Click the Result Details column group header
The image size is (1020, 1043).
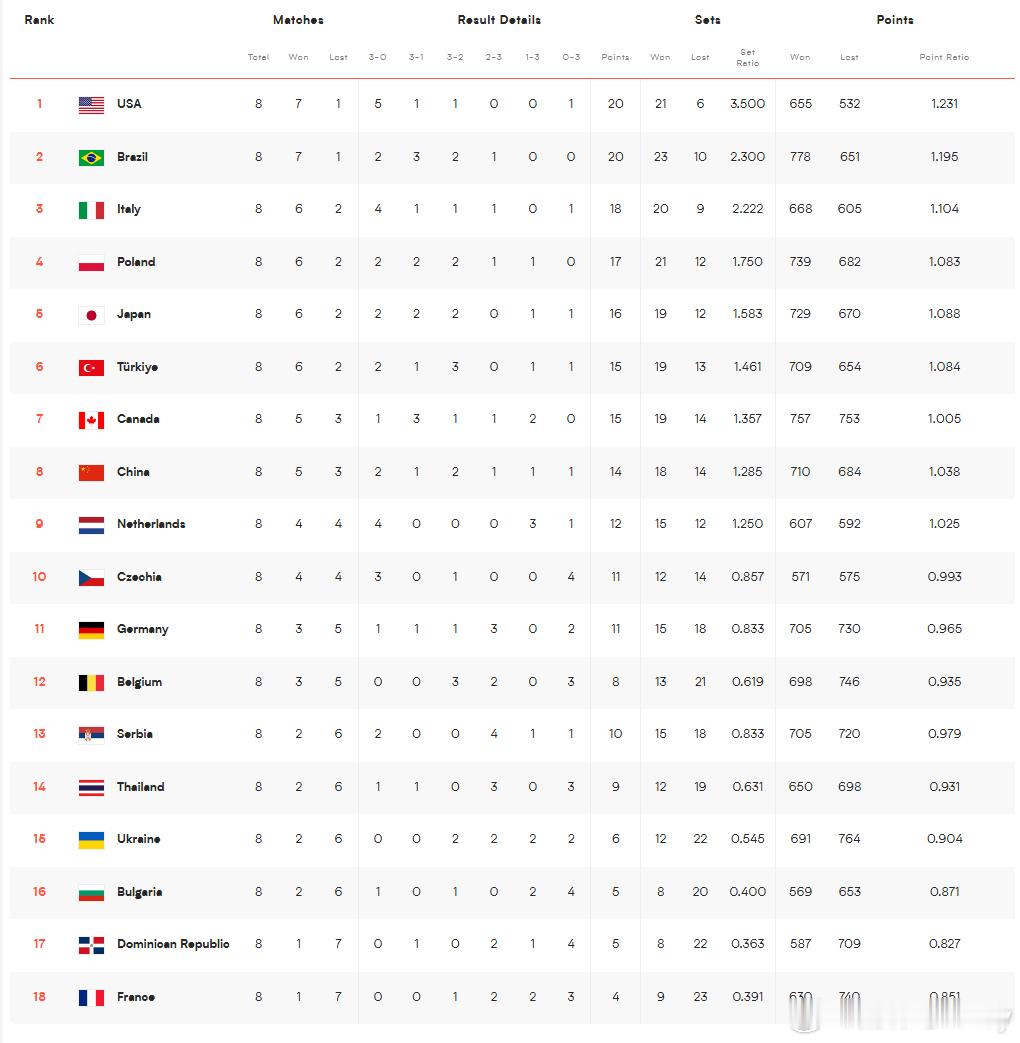[x=499, y=20]
